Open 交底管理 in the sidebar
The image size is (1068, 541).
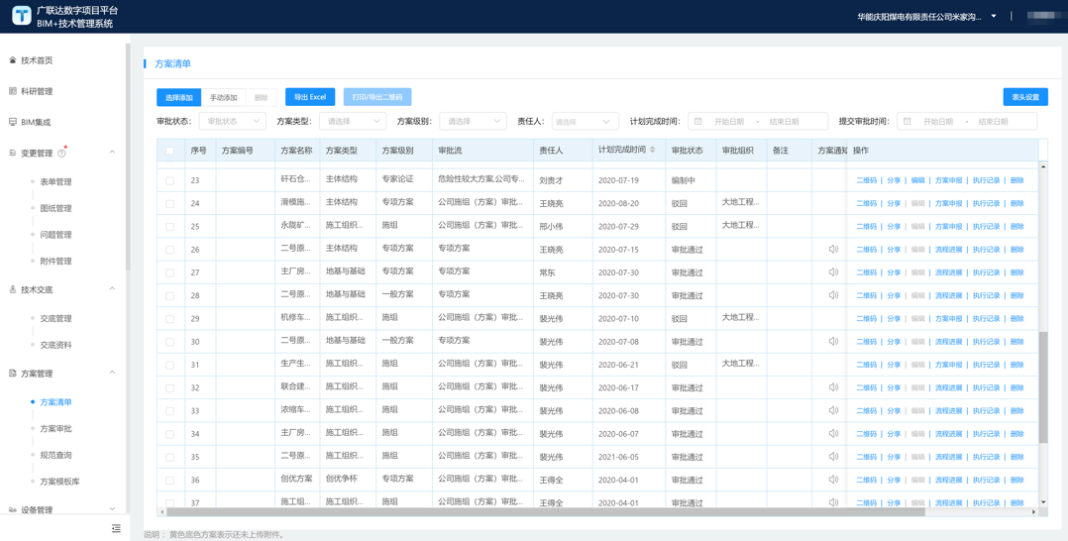point(56,319)
